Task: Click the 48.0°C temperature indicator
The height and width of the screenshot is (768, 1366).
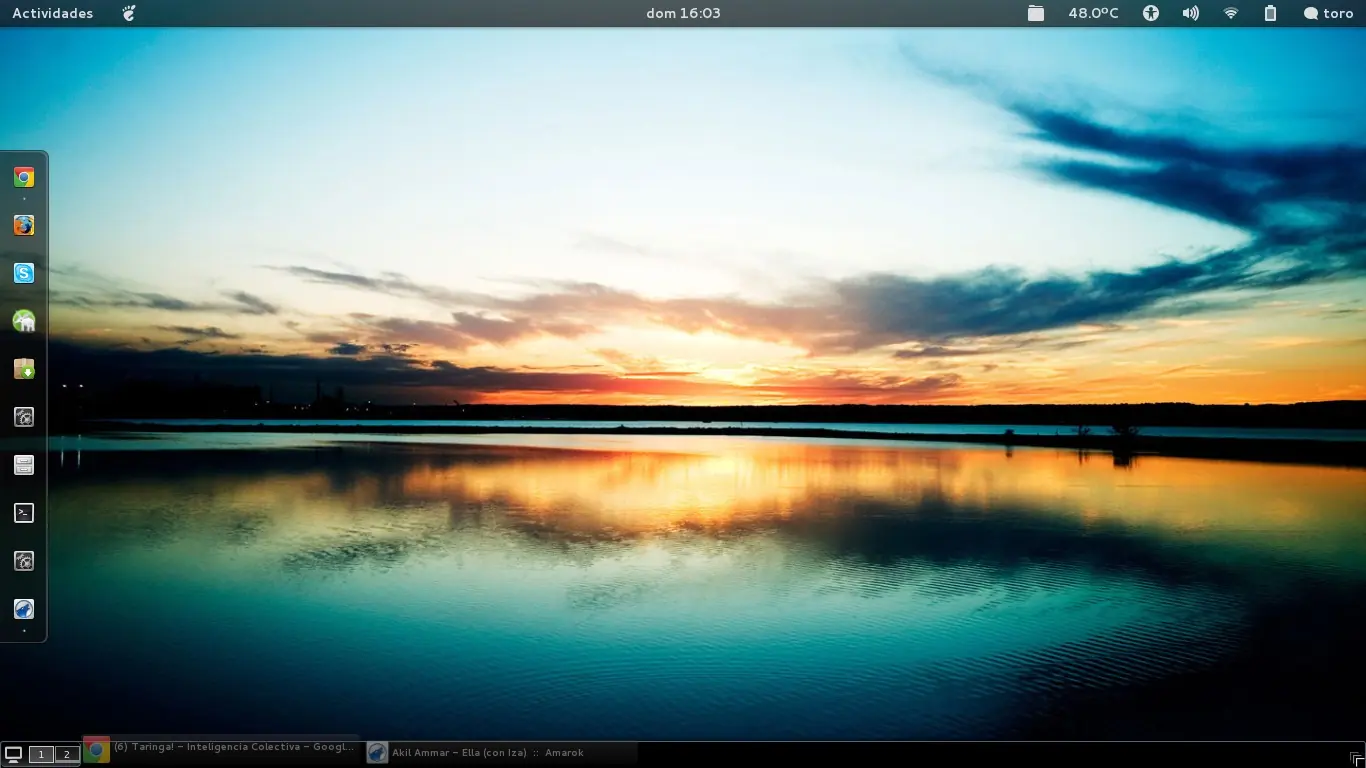Action: (1093, 13)
